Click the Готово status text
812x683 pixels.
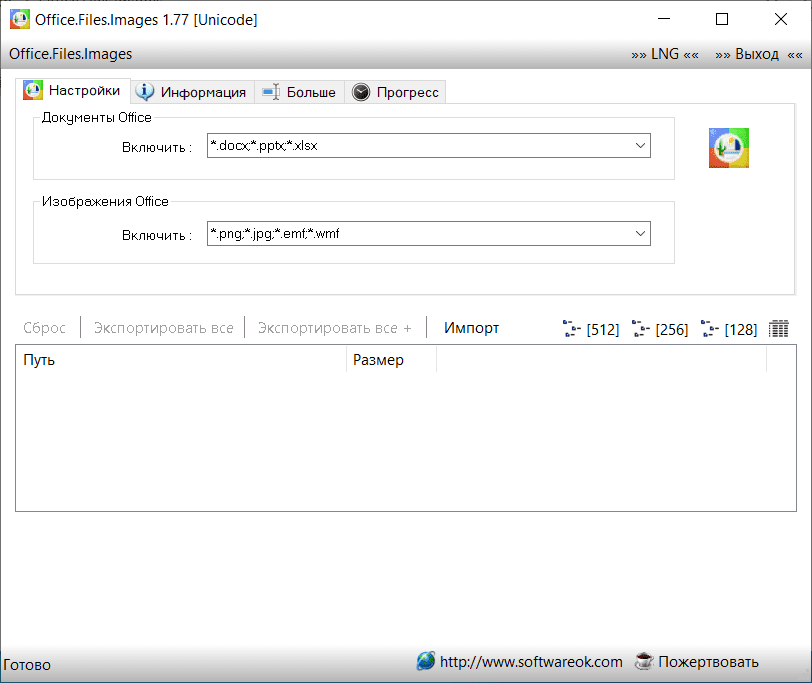(x=27, y=665)
